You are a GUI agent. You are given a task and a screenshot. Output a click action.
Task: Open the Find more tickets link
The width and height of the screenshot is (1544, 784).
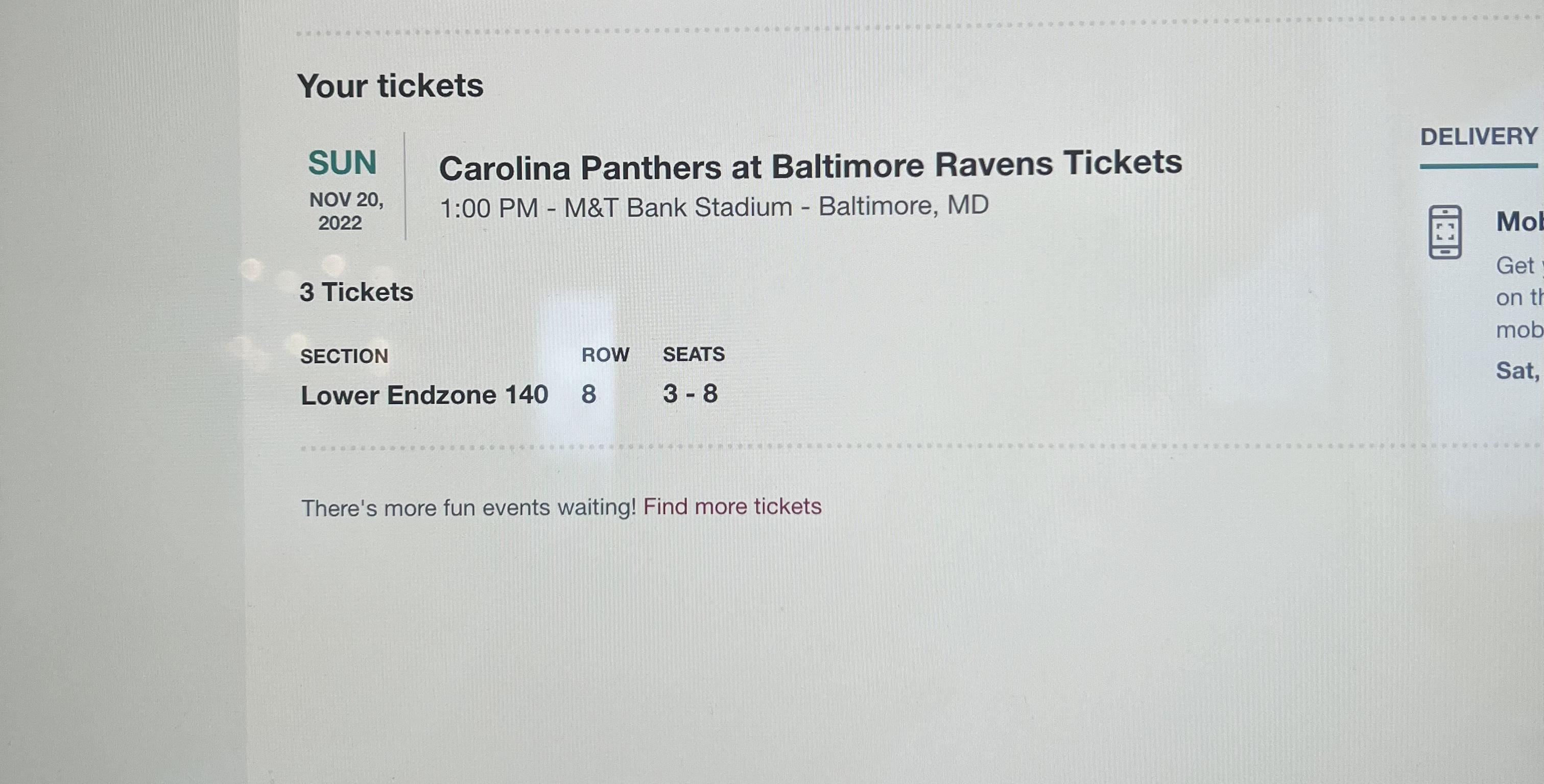732,507
